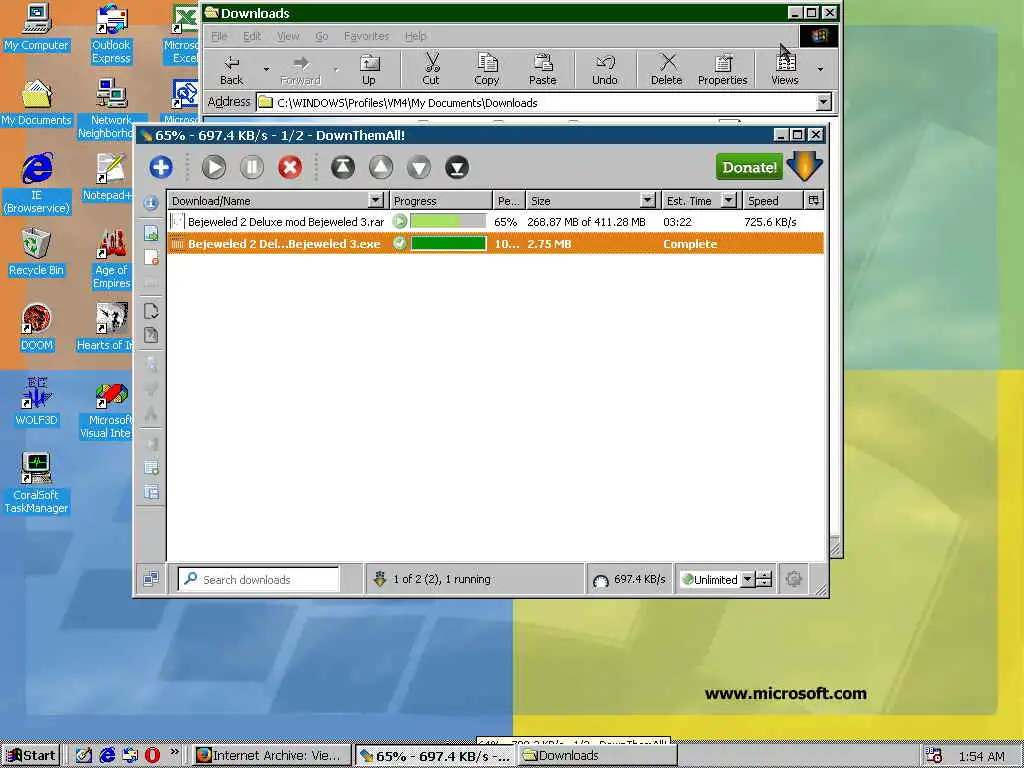1024x768 pixels.
Task: Expand quick launch overflow chevron
Action: (174, 752)
